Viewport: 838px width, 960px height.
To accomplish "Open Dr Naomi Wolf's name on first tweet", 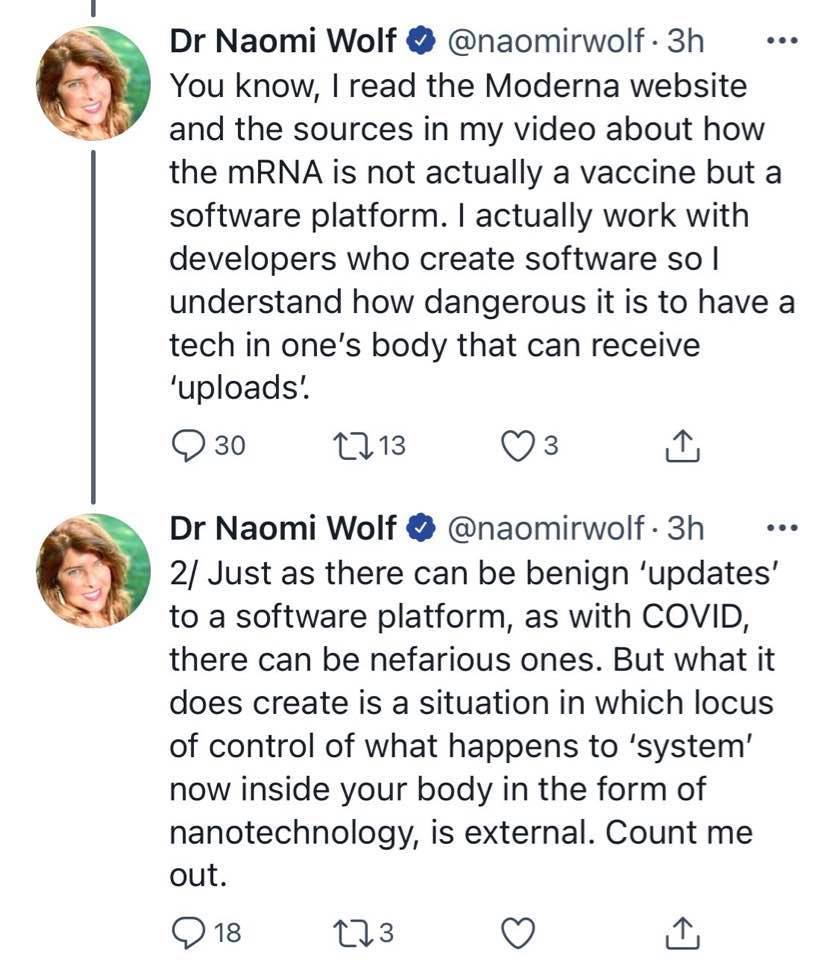I will 283,41.
